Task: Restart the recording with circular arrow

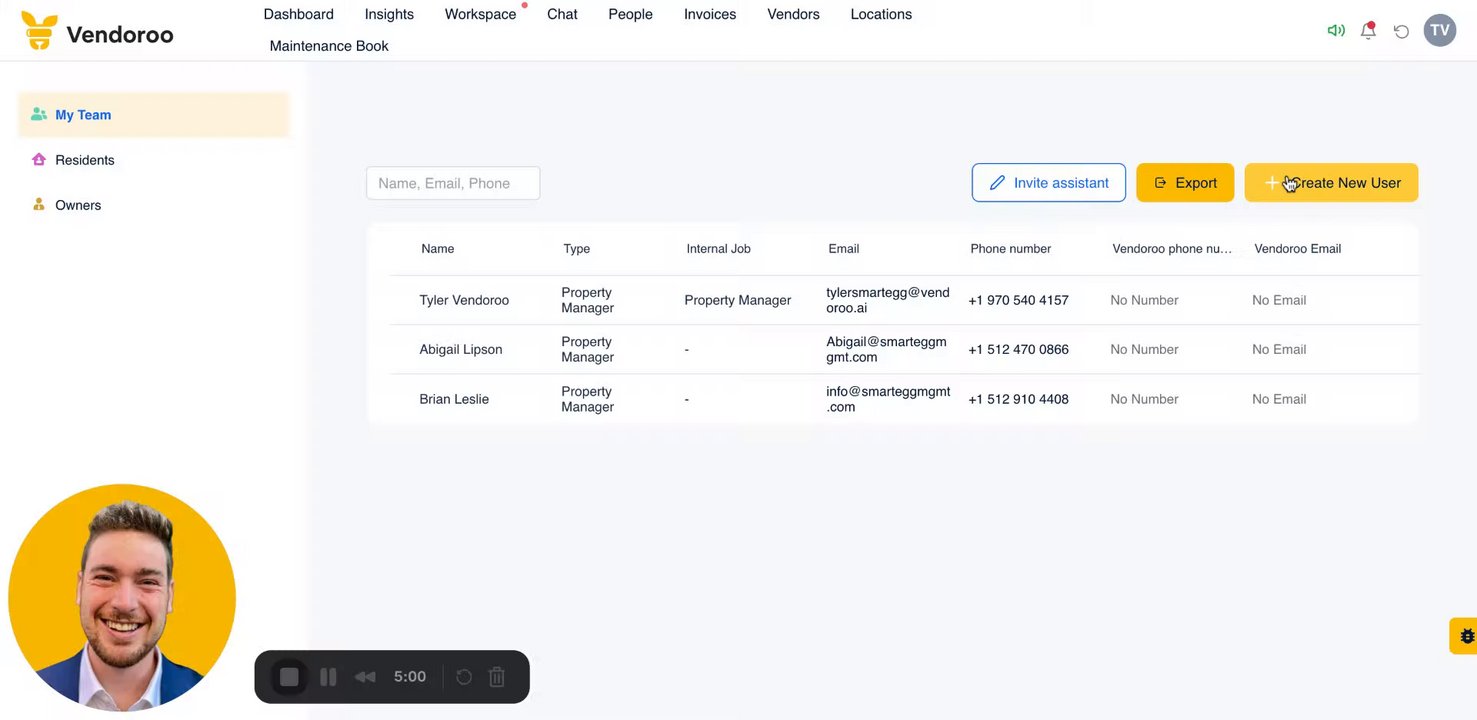Action: point(464,677)
